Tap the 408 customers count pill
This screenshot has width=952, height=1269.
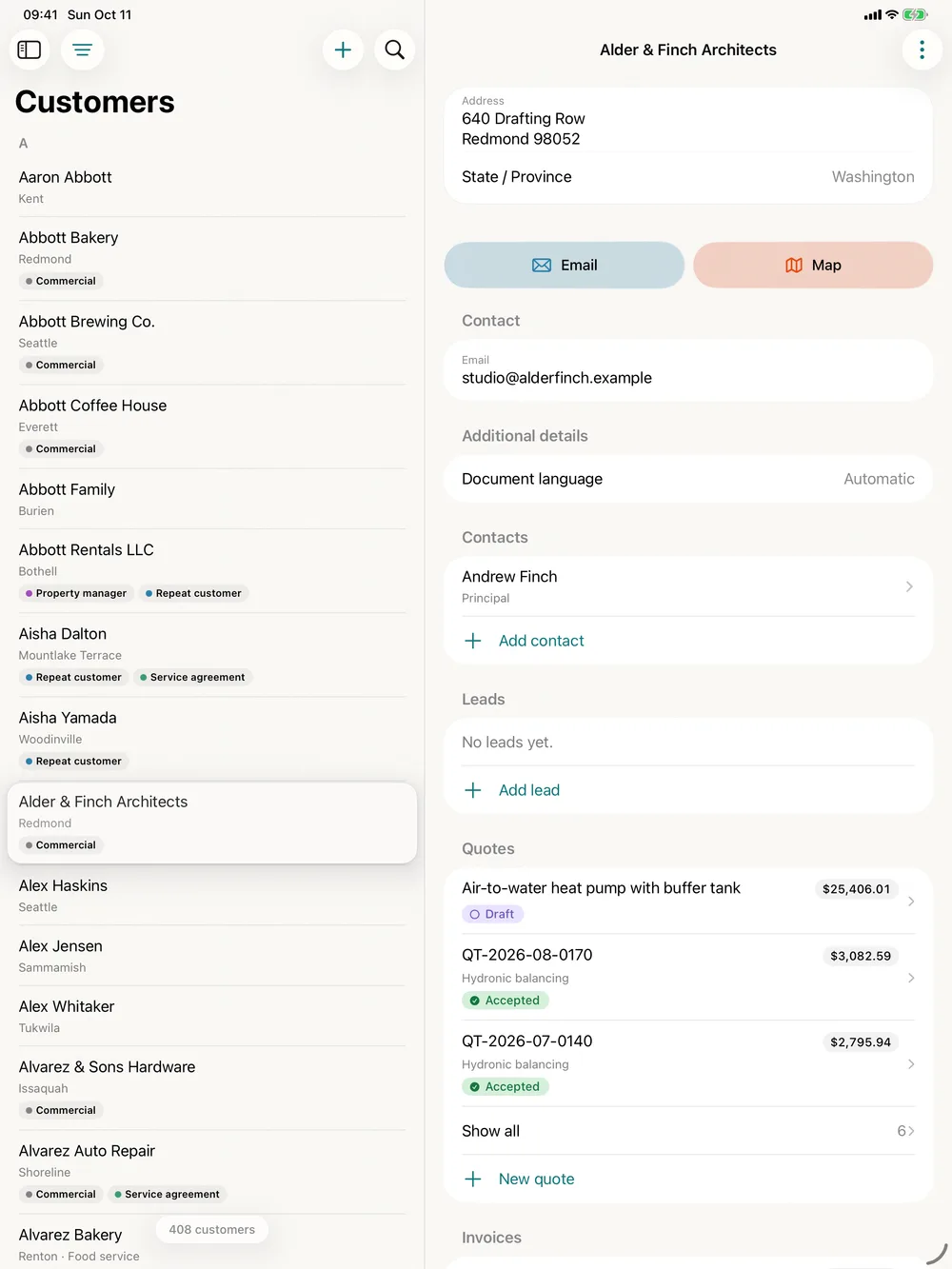[212, 1230]
